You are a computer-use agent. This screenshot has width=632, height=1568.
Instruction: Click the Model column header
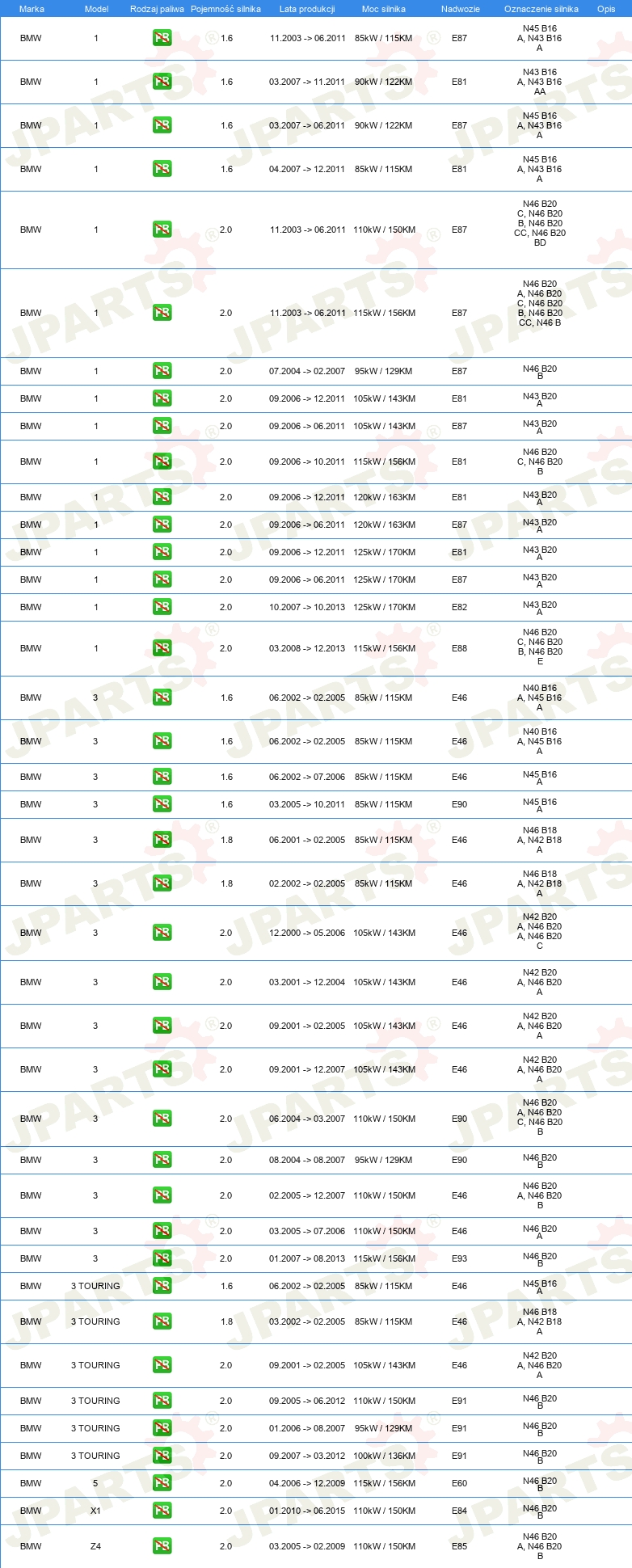[x=96, y=9]
